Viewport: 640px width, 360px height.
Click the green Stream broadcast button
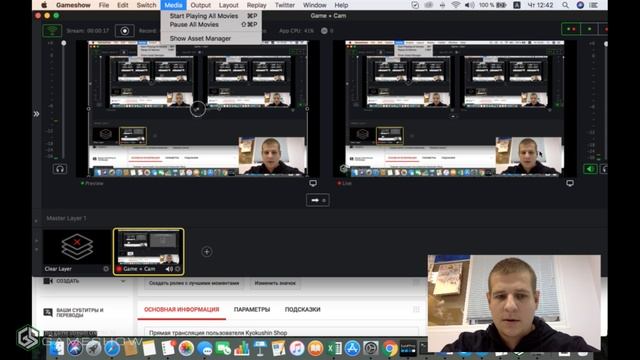52,31
